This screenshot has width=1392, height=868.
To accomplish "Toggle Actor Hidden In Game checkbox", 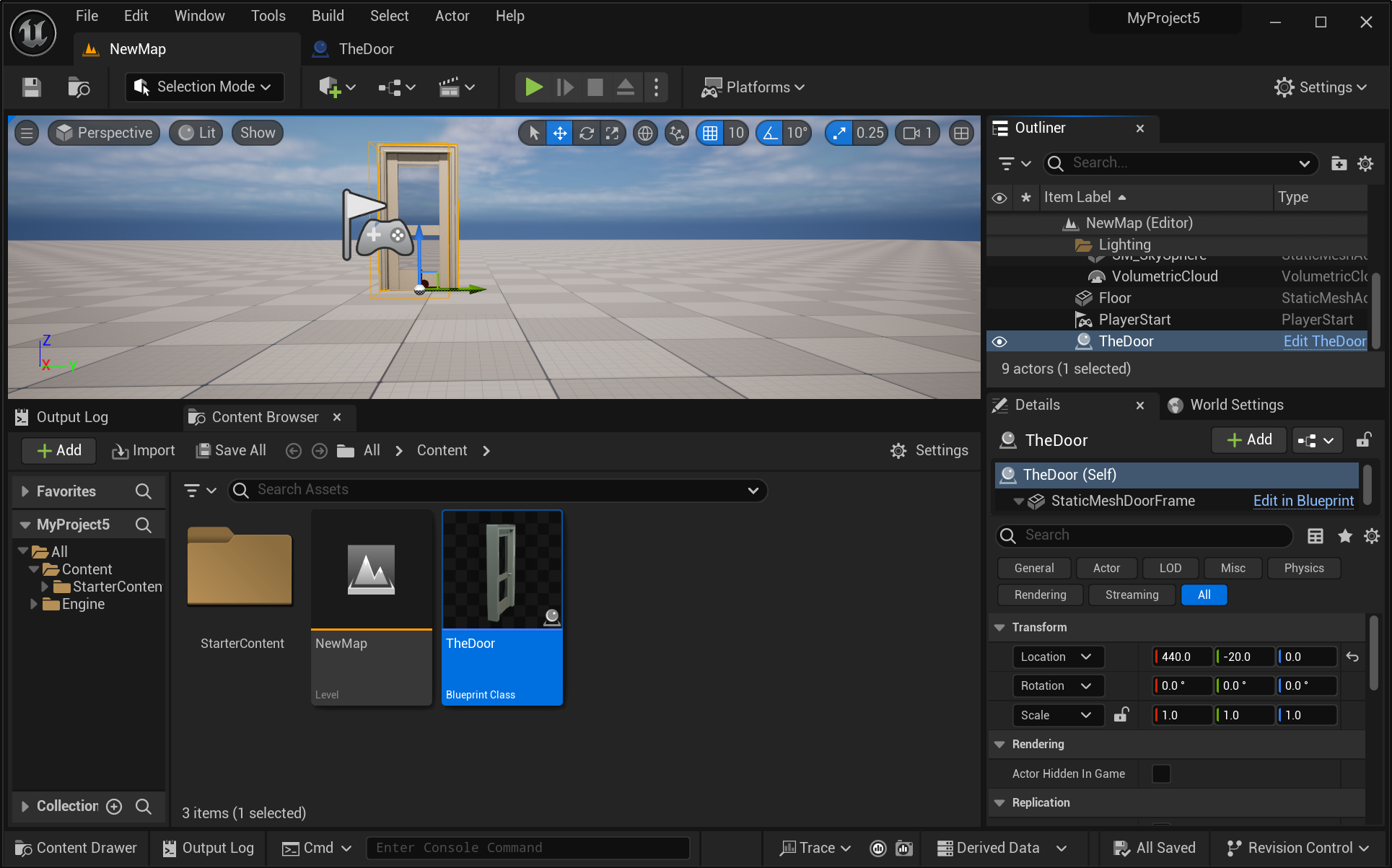I will tap(1161, 773).
